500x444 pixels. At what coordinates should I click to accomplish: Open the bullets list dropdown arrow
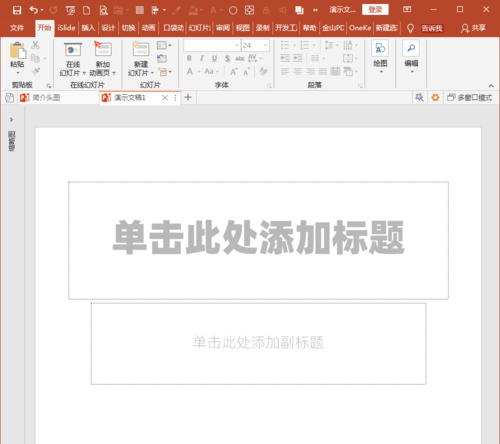pyautogui.click(x=294, y=45)
